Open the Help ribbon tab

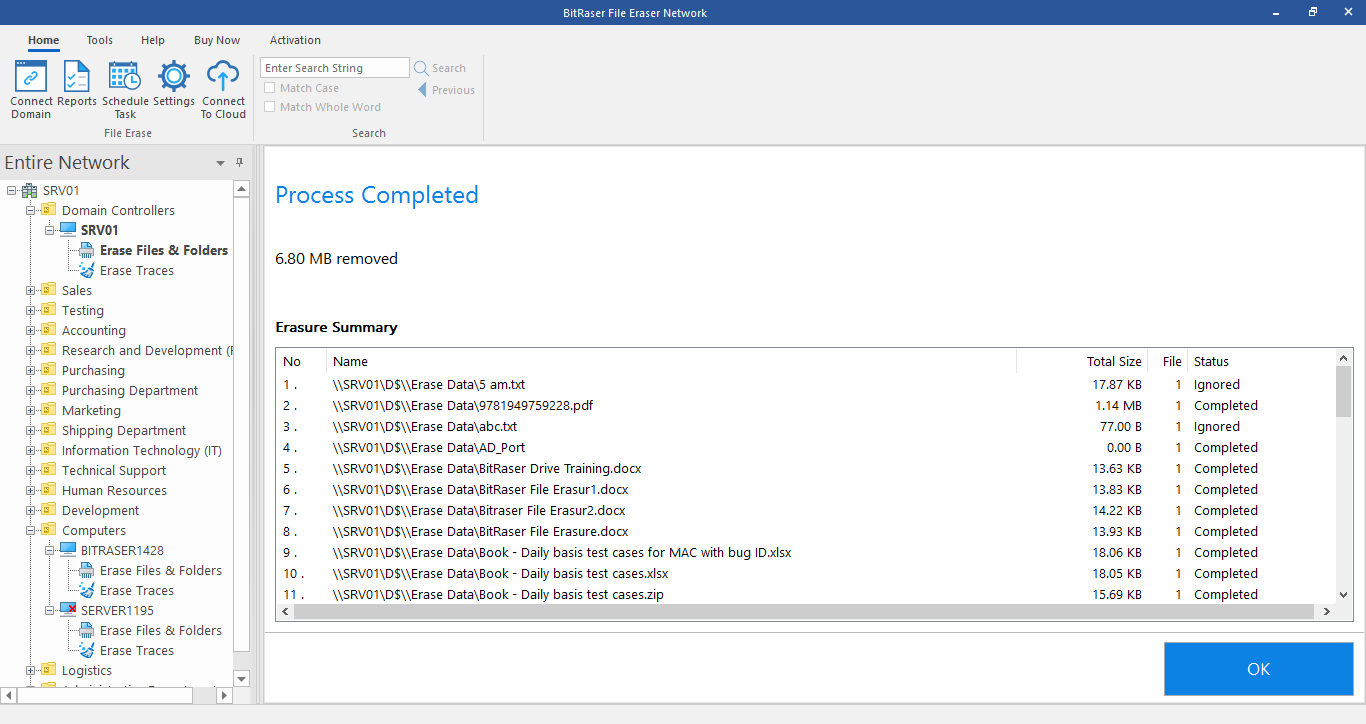(153, 40)
